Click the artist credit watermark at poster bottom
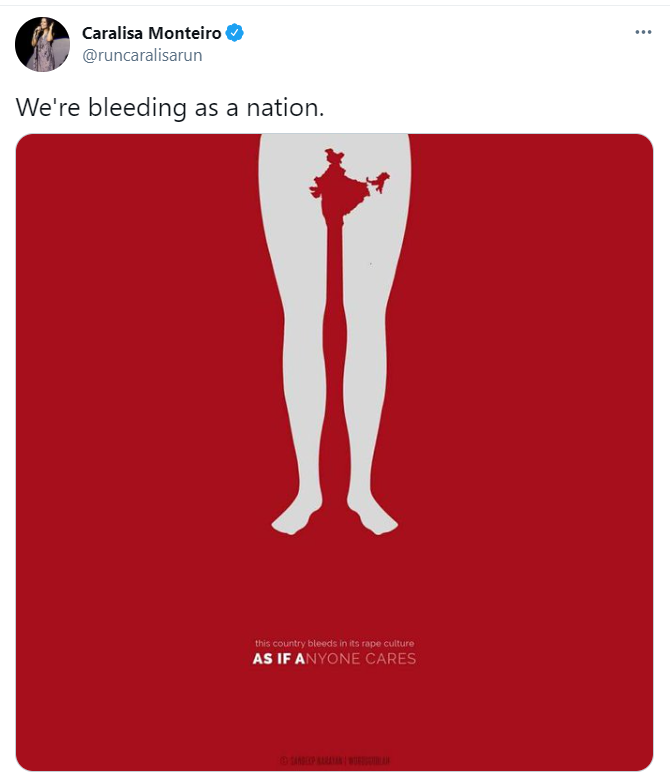 click(334, 761)
